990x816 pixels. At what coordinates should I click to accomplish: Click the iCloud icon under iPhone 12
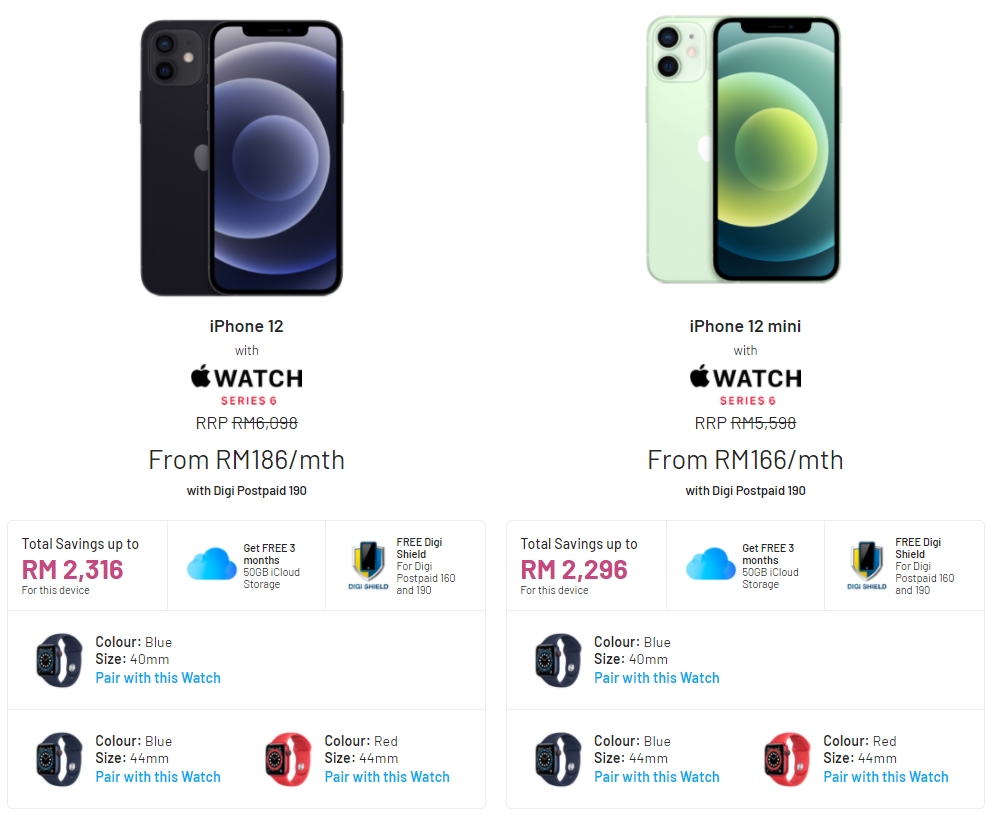[212, 565]
